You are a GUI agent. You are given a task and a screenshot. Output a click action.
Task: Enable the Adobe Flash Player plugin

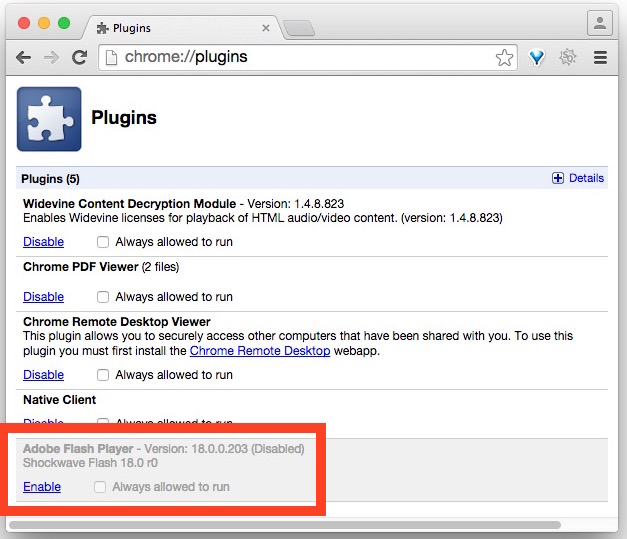(42, 487)
